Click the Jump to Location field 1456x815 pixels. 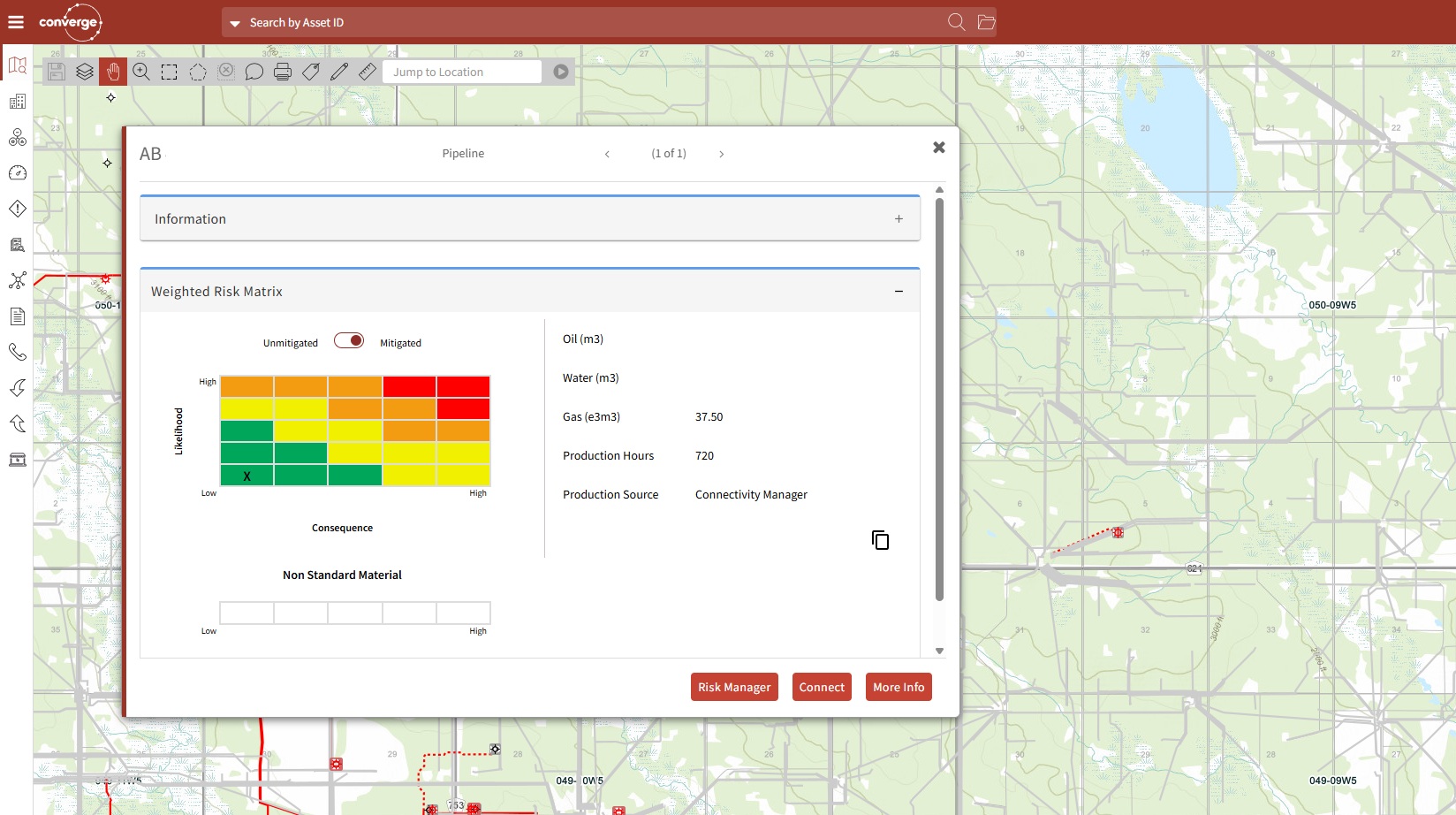[462, 72]
